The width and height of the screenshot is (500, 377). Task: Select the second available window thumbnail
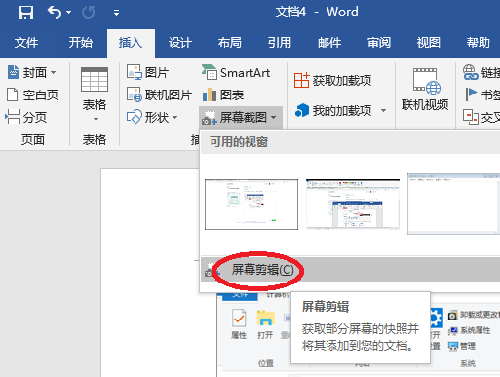[353, 204]
